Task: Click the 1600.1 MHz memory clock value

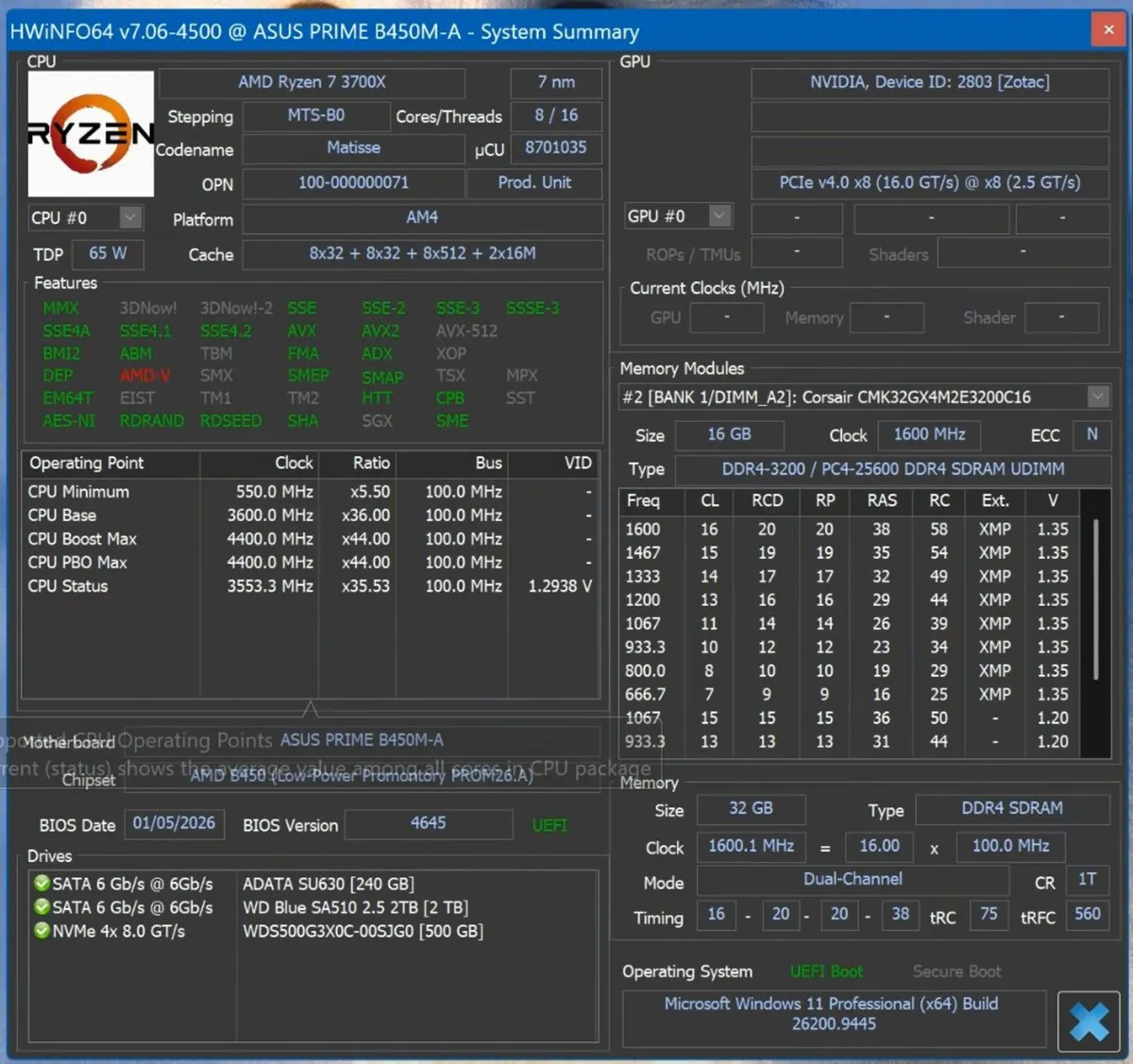Action: pos(751,847)
